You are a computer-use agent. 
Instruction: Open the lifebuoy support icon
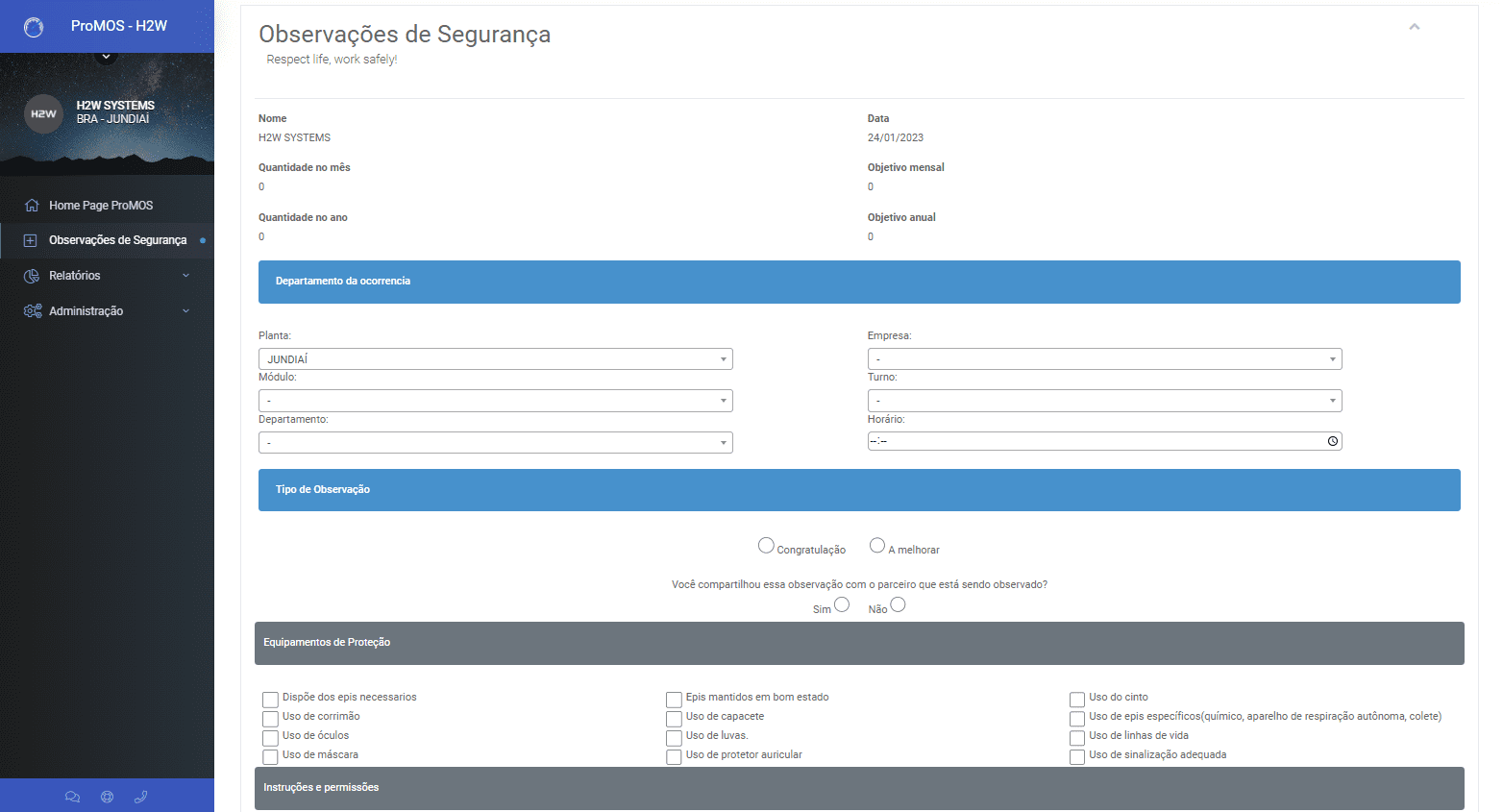(x=107, y=797)
